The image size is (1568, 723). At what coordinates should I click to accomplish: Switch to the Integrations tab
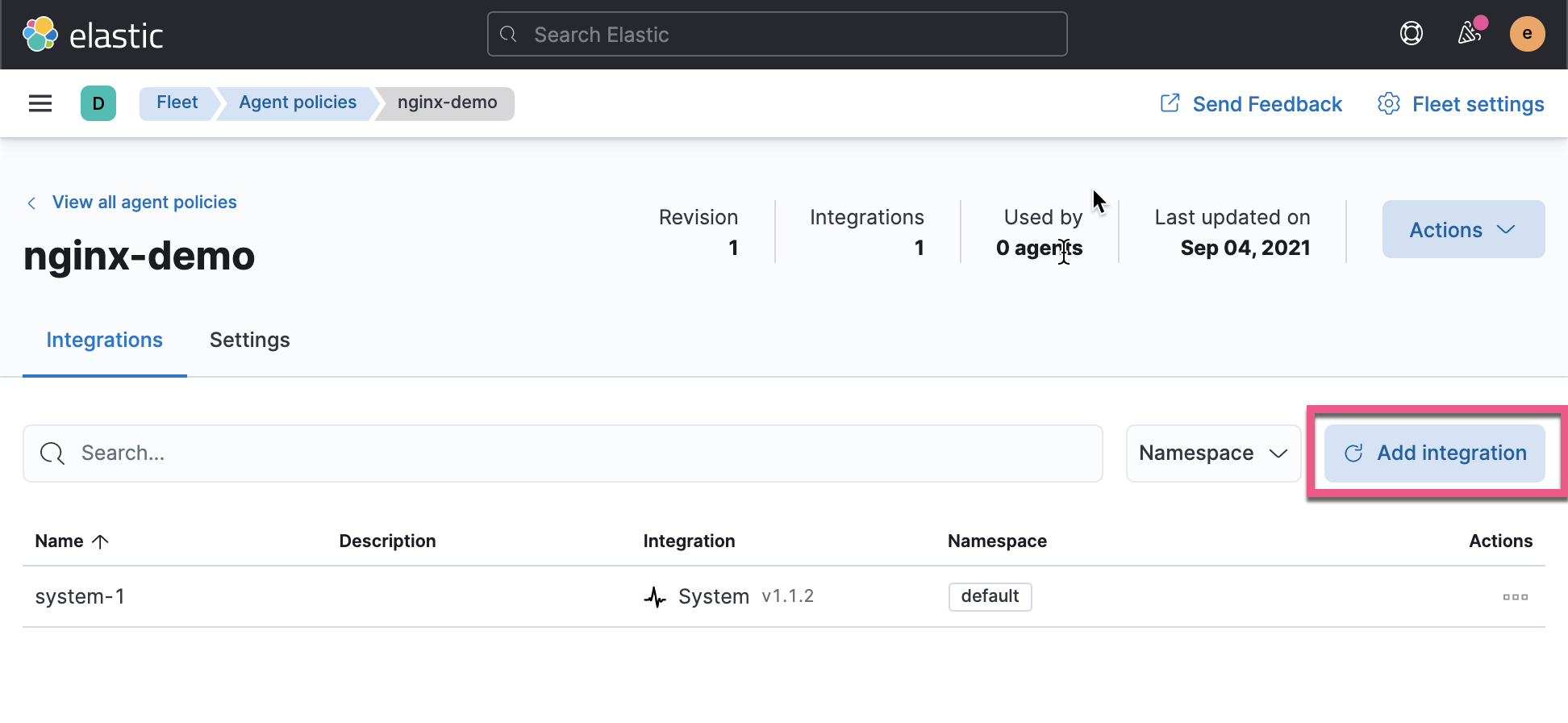(105, 340)
